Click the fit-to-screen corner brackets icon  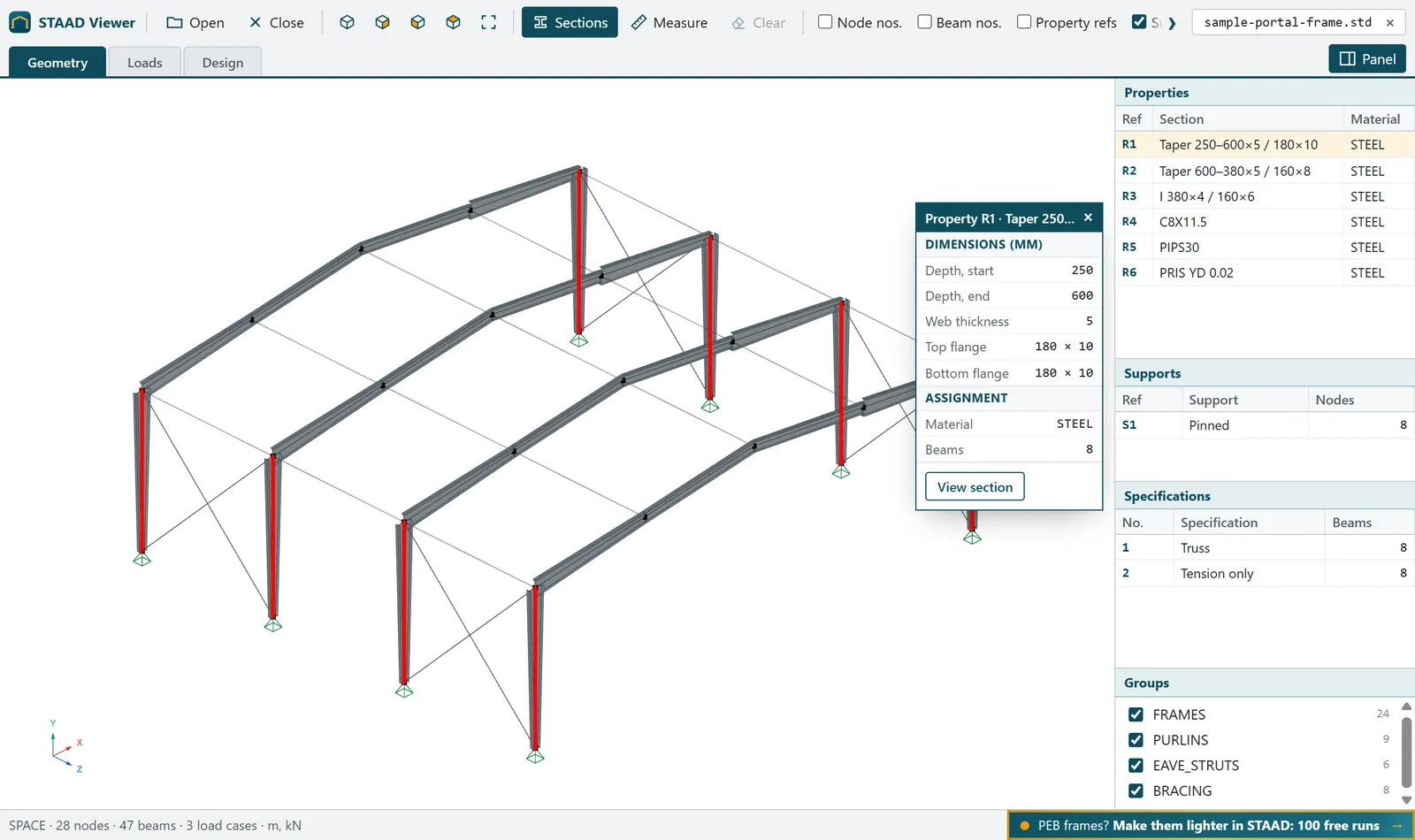click(488, 22)
